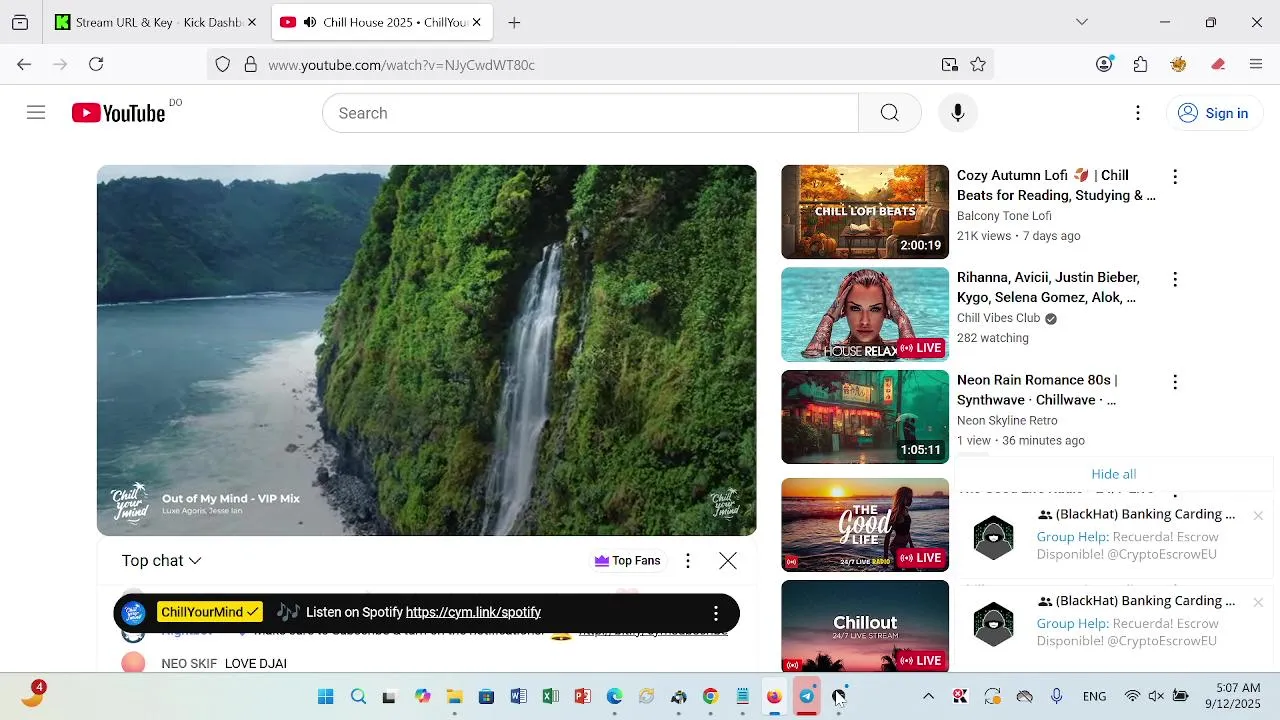Click the waterfall video player

coord(426,350)
